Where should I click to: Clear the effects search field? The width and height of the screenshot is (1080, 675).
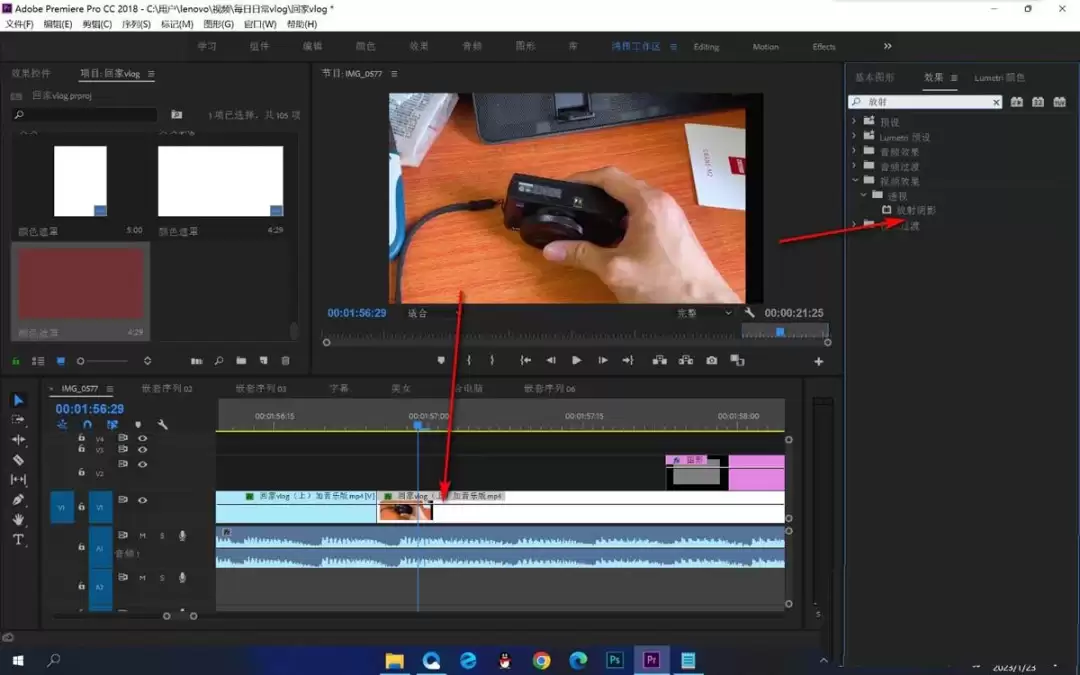996,102
